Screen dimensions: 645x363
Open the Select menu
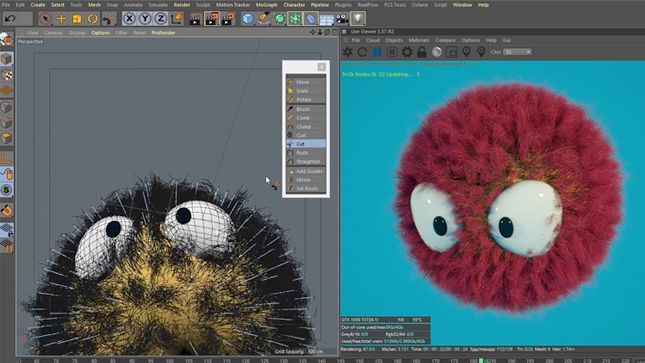pos(58,5)
